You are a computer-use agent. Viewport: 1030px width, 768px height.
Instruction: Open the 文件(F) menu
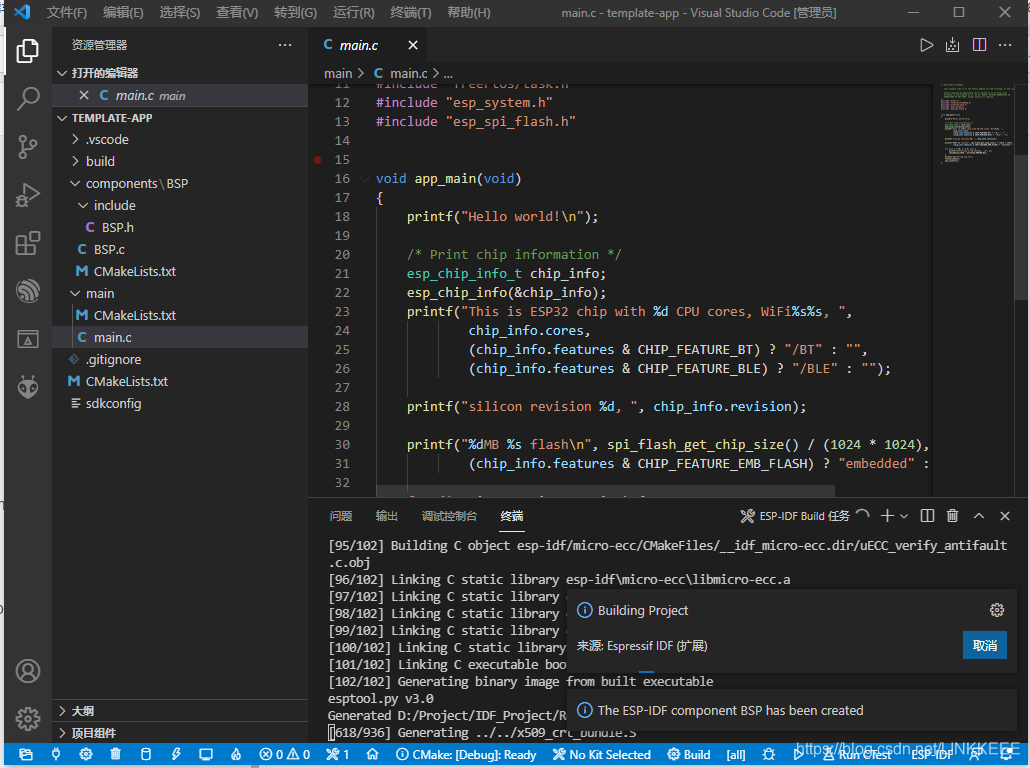67,12
